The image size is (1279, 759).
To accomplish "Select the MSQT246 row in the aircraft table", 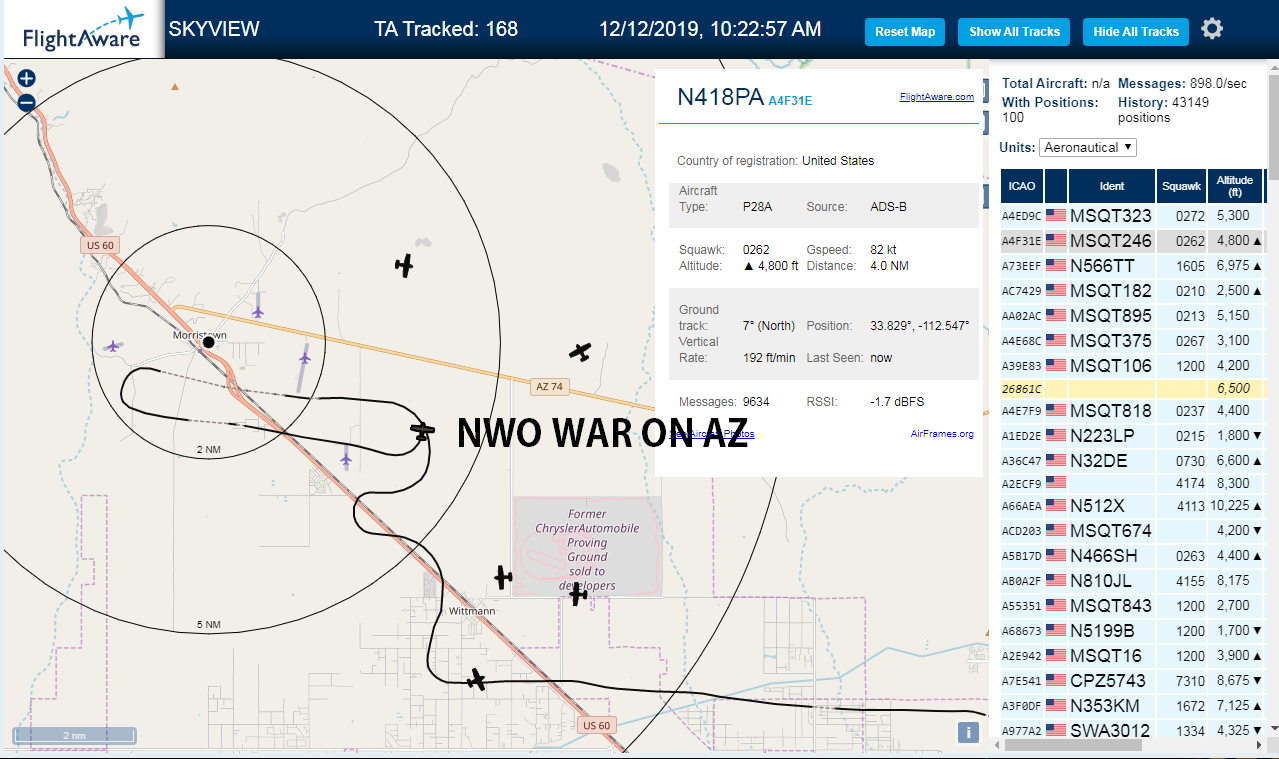I will (x=1132, y=241).
